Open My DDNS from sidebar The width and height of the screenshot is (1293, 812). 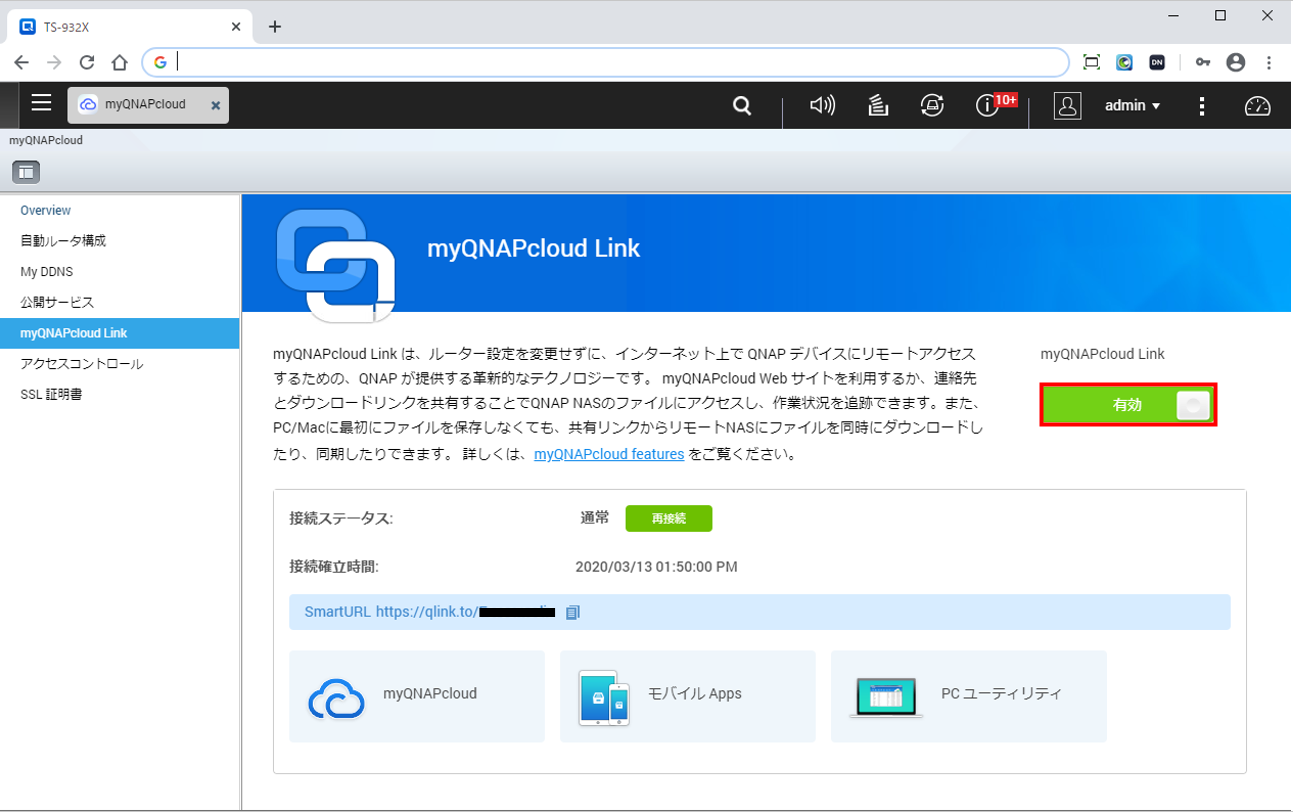(x=47, y=272)
